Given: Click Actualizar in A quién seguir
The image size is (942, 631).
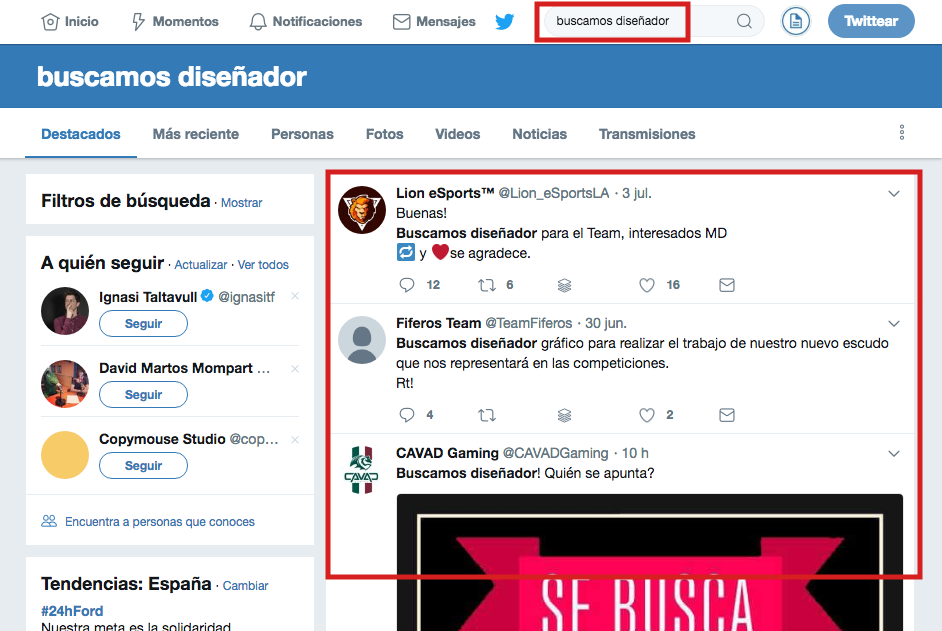Looking at the screenshot, I should click(x=201, y=264).
